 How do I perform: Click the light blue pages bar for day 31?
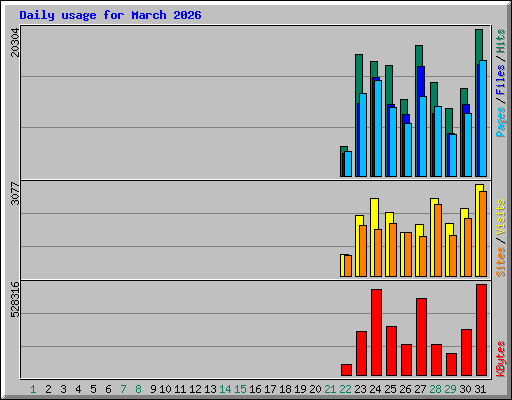483,119
